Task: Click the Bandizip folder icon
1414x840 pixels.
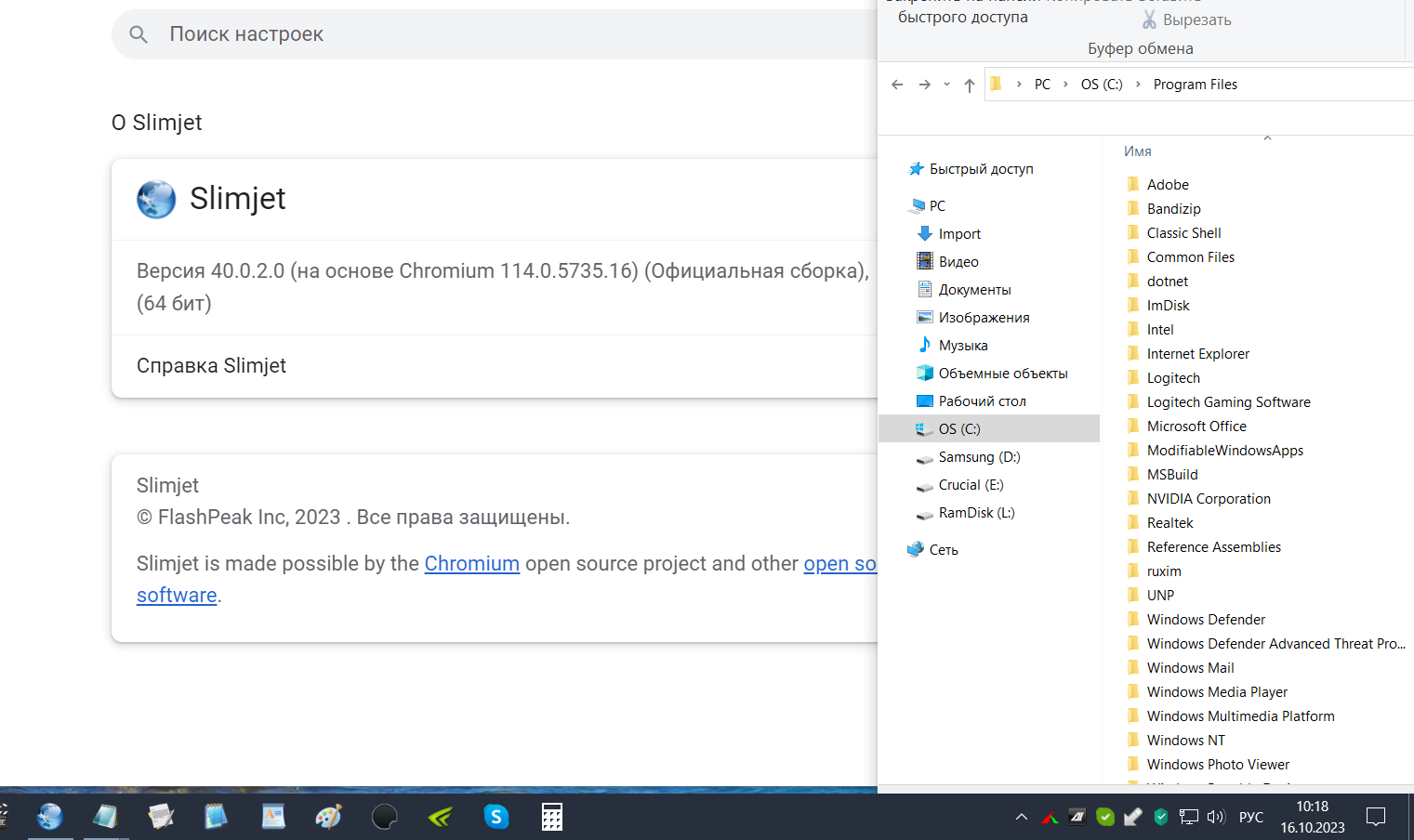Action: 1133,208
